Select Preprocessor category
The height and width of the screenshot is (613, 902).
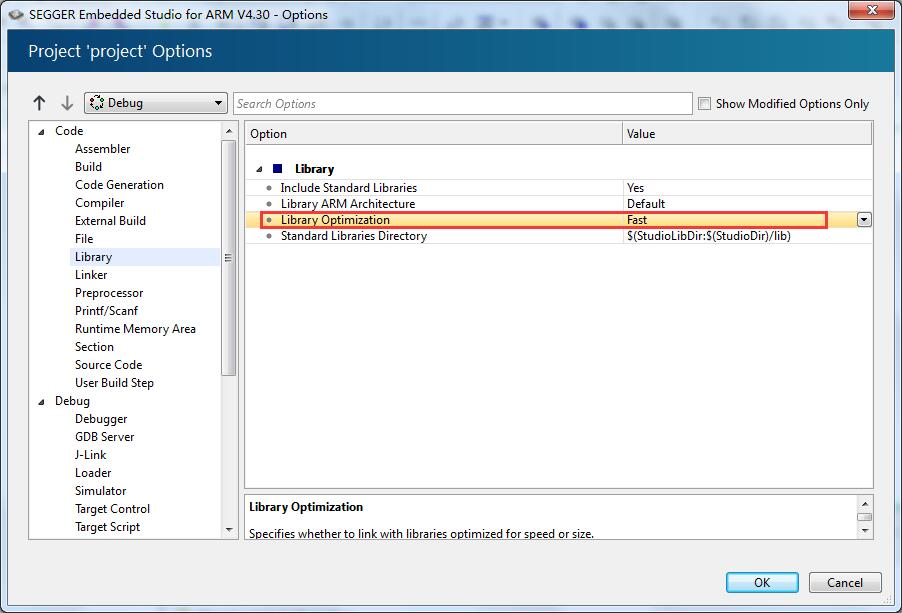coord(109,293)
